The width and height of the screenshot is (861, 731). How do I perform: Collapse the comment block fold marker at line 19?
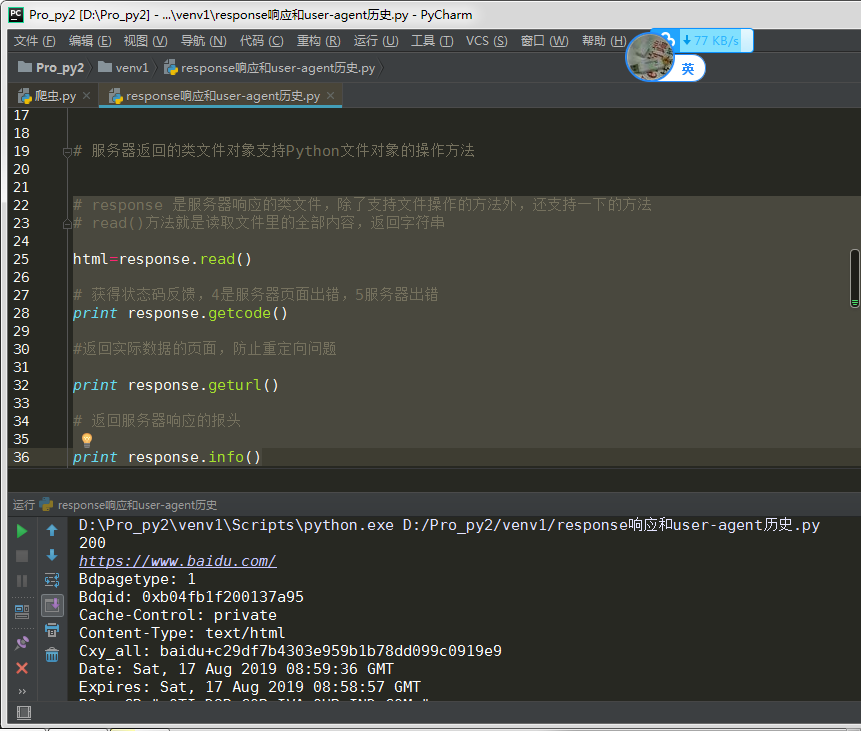click(66, 151)
